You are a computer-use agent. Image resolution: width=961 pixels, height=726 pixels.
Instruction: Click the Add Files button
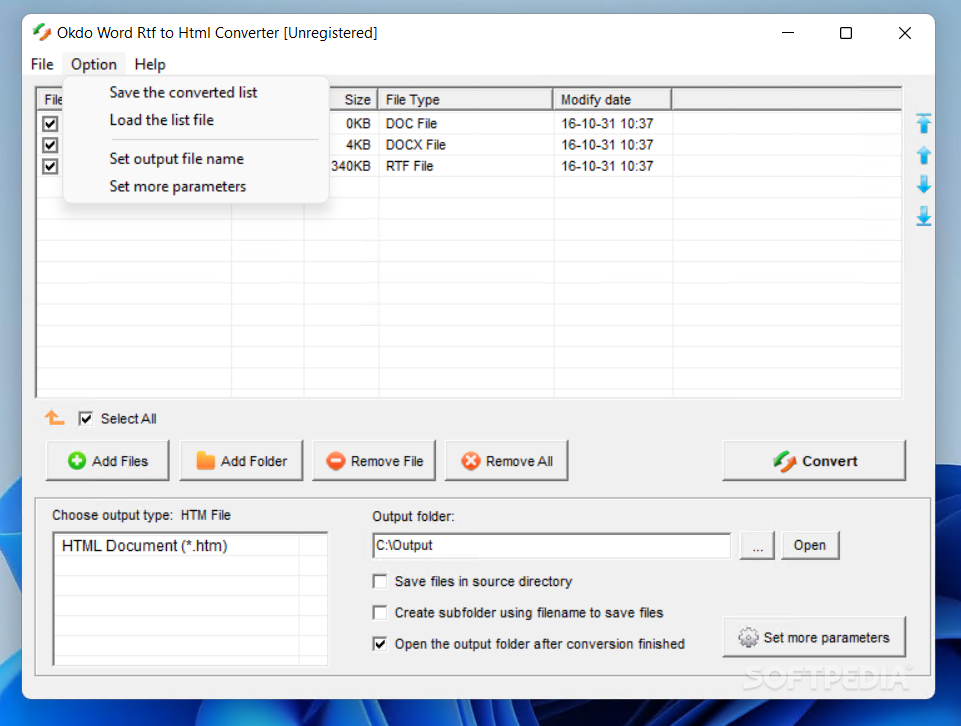coord(108,461)
